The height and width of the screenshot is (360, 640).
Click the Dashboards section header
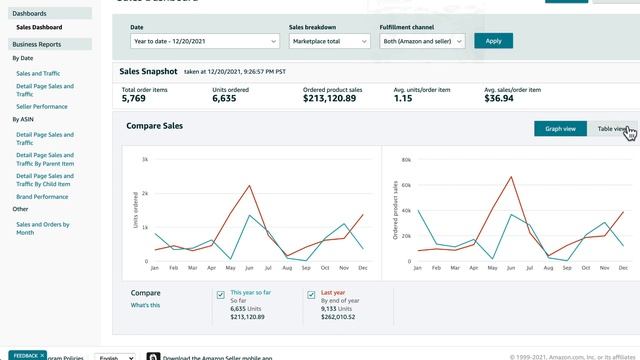[x=50, y=13]
